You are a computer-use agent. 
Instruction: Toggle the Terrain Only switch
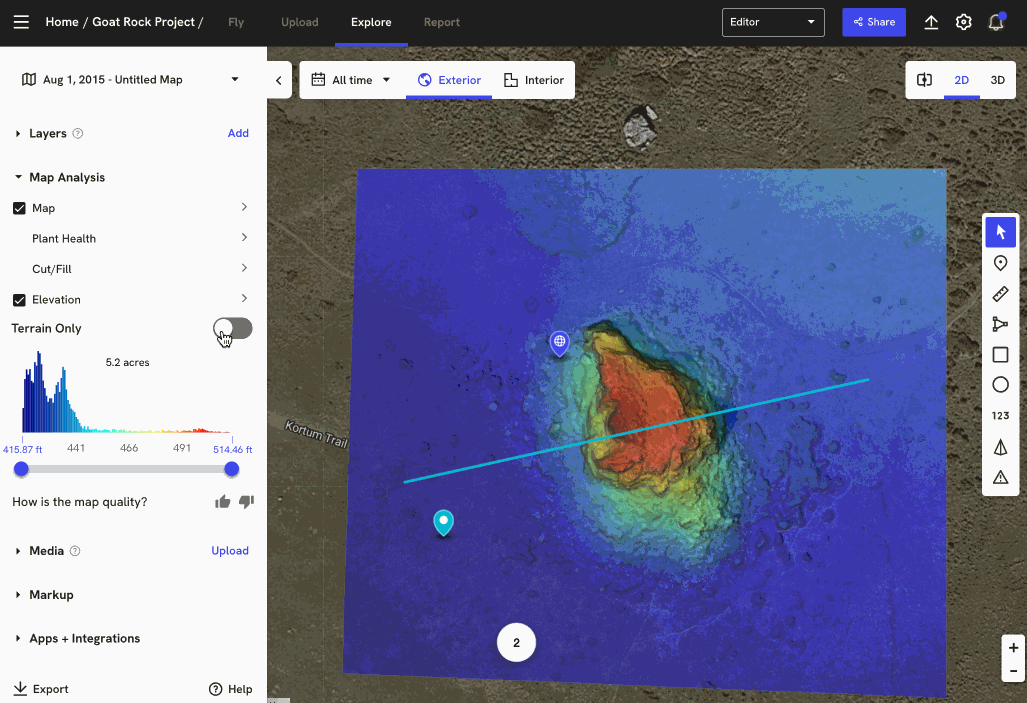[233, 328]
